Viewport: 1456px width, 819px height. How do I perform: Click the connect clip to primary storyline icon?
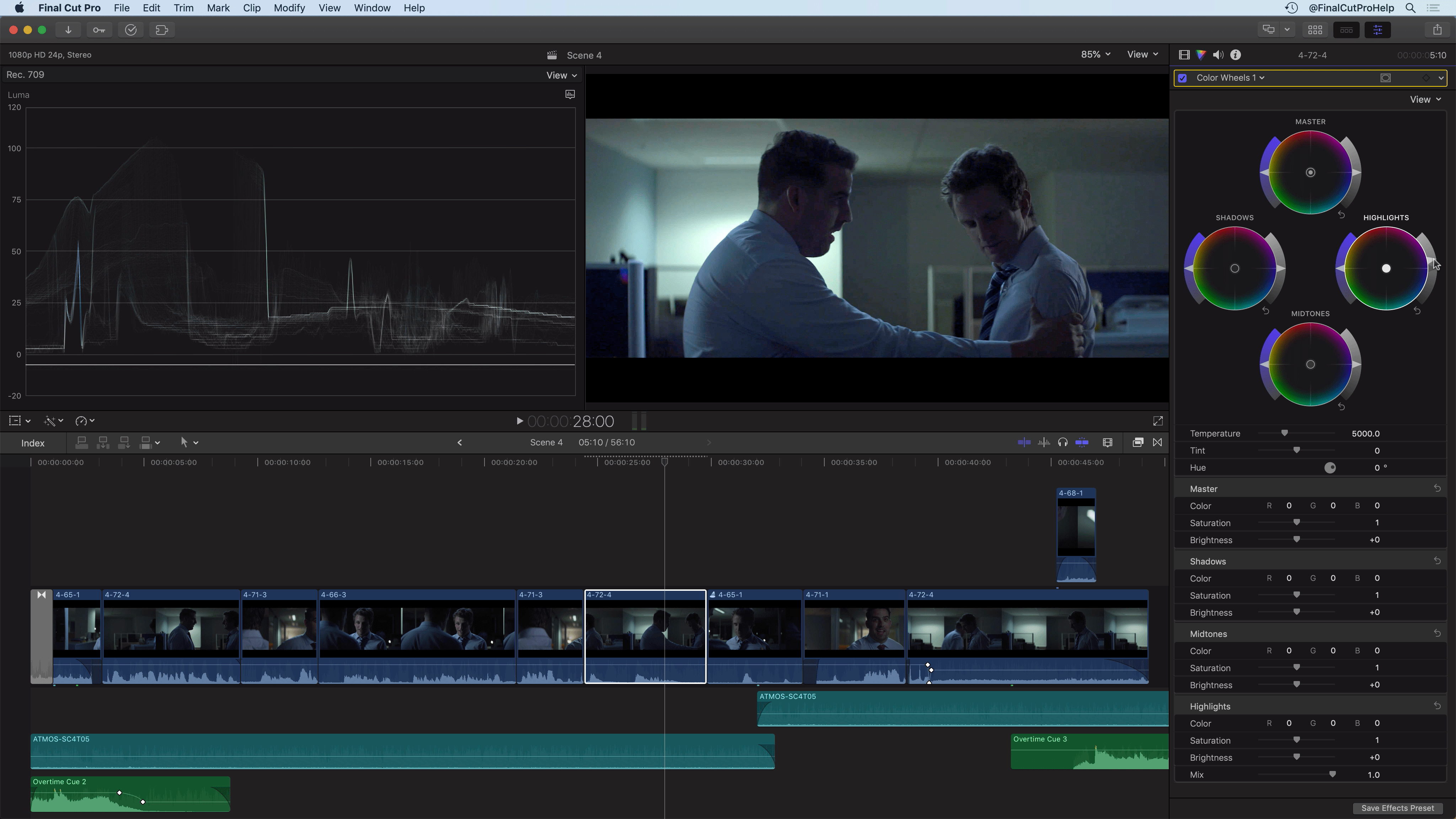(81, 443)
